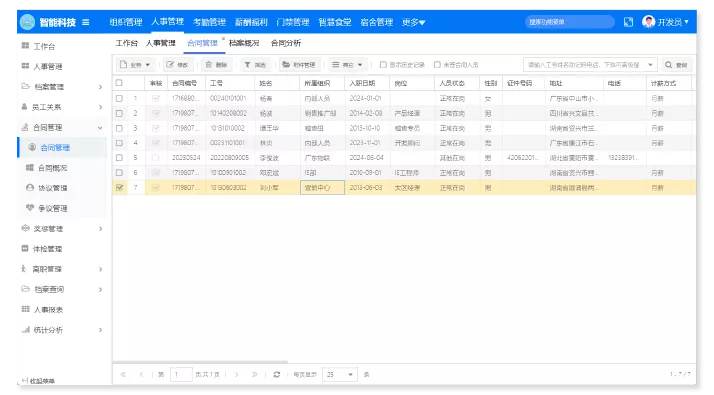Open 附件管理 folder toolbar button
The width and height of the screenshot is (714, 395).
click(299, 65)
